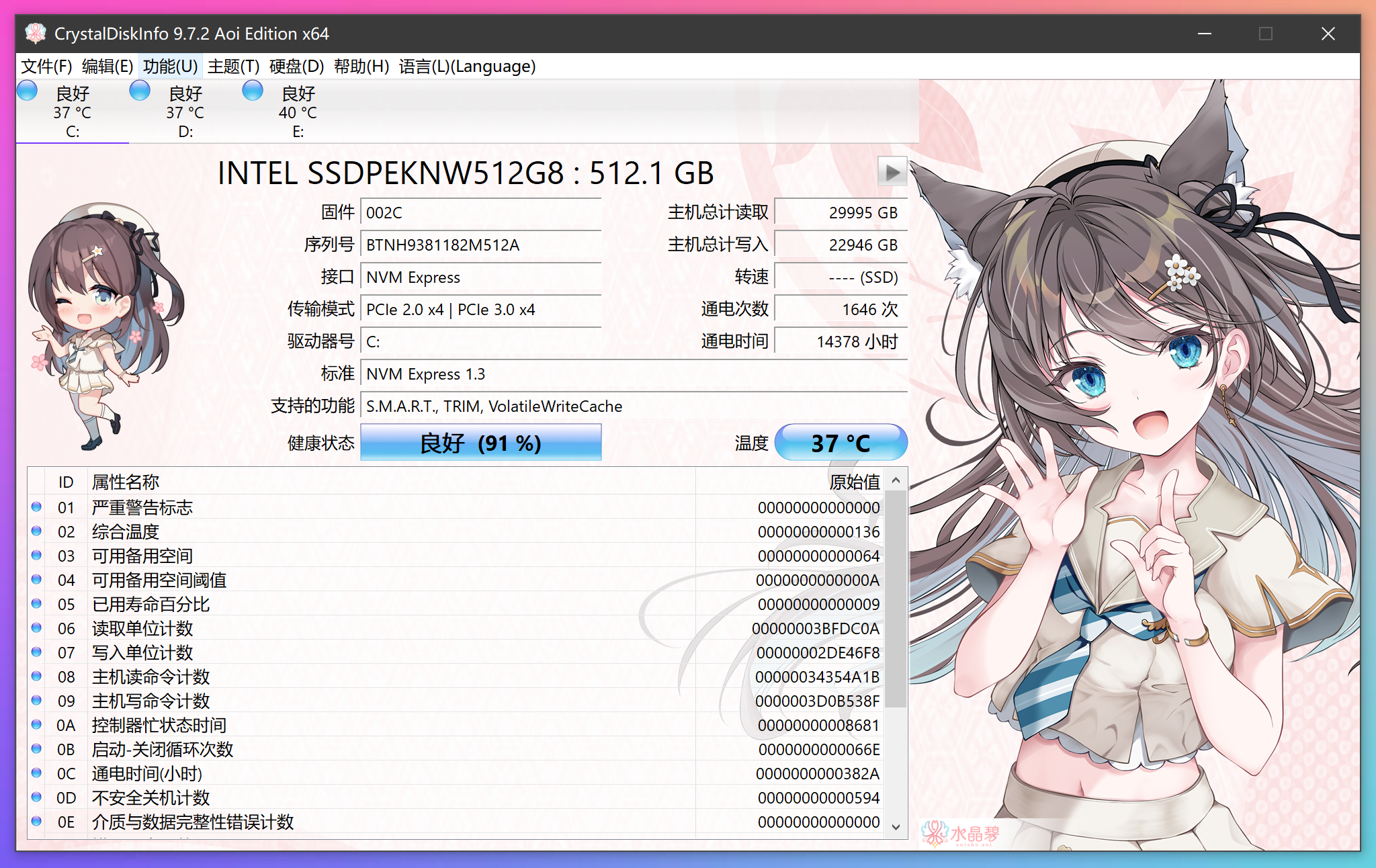The image size is (1376, 868).
Task: Click the health indicator above the D: drive
Action: (140, 89)
